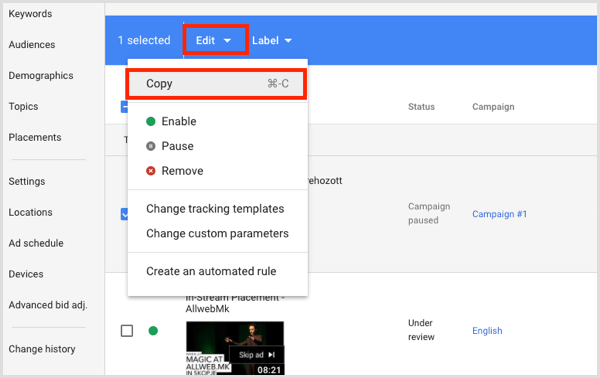This screenshot has width=600, height=378.
Task: Toggle the select-all header checkbox
Action: 124,107
